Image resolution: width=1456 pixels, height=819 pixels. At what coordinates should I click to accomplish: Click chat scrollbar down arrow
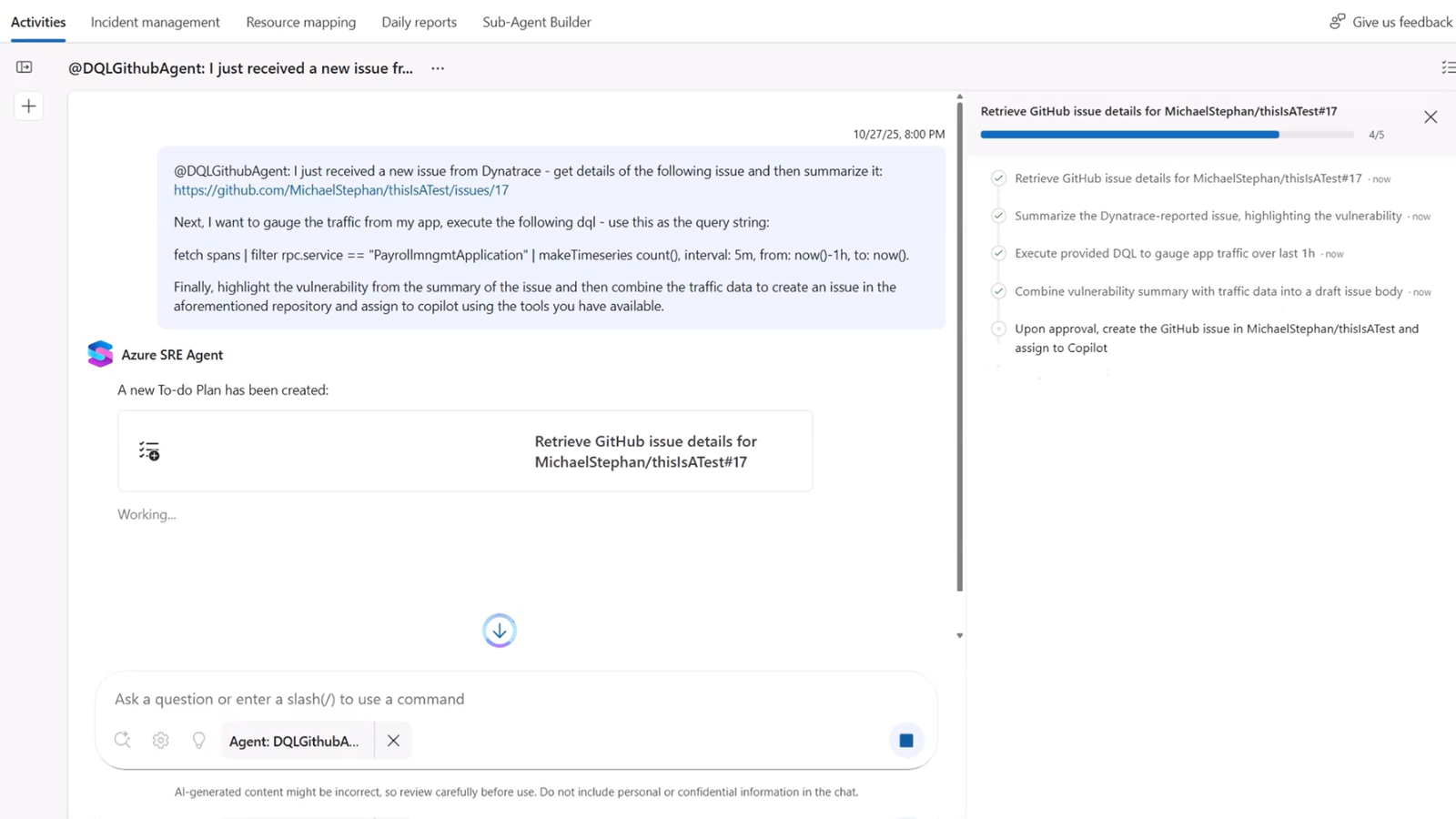tap(959, 636)
